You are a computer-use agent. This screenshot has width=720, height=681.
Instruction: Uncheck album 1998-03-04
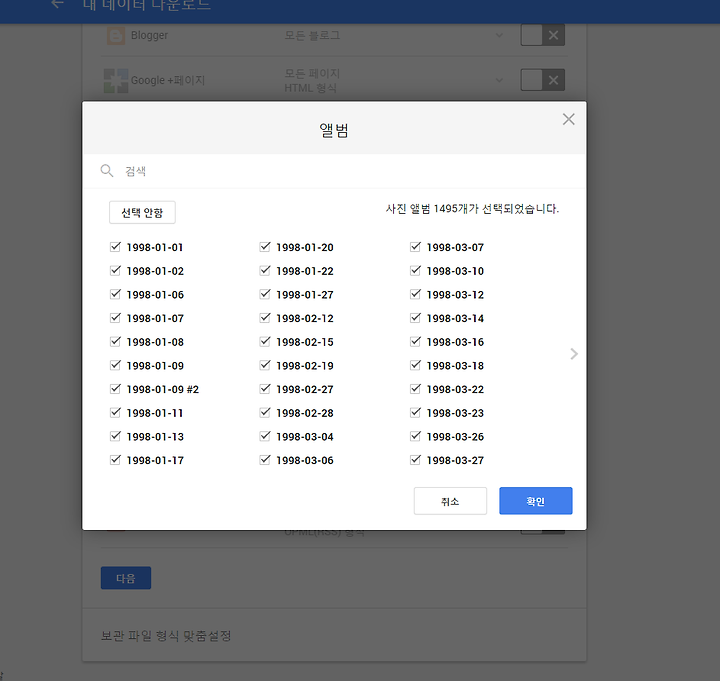[x=265, y=436]
